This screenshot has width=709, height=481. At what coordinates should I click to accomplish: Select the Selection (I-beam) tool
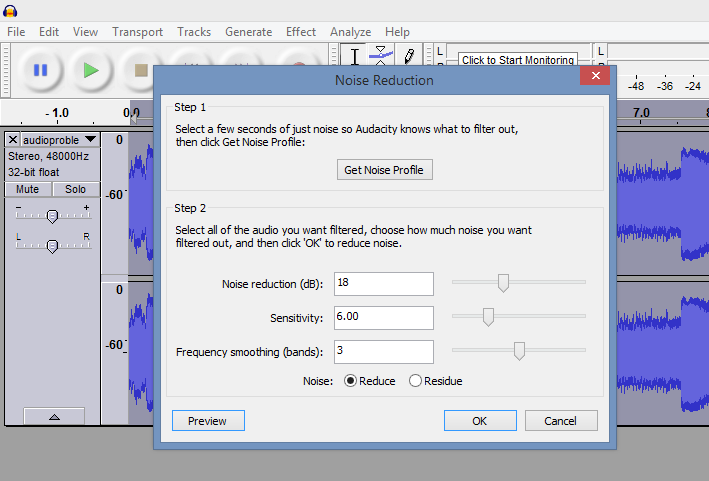point(355,56)
